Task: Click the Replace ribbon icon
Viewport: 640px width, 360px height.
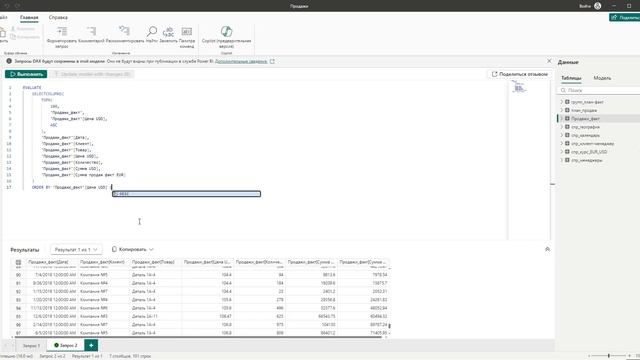Action: click(x=168, y=31)
